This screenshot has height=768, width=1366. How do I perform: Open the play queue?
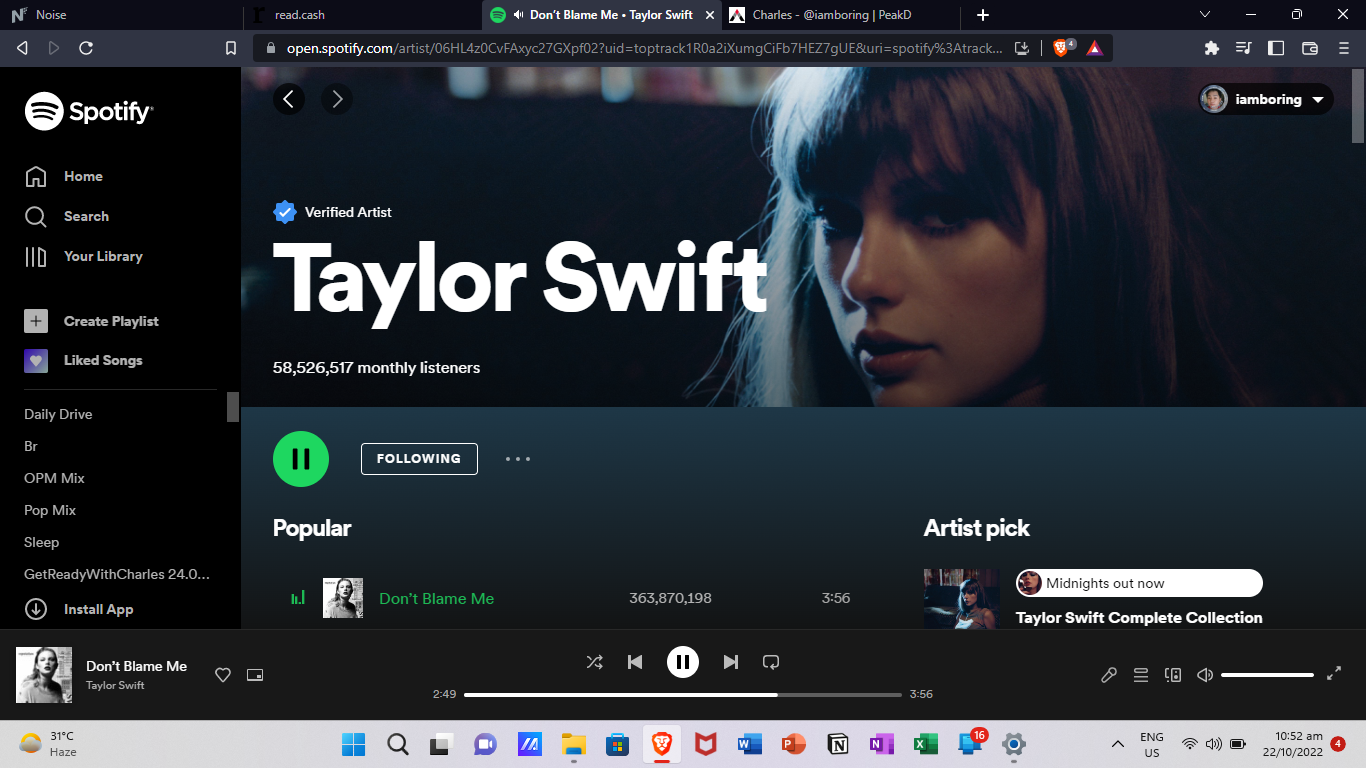point(1141,675)
